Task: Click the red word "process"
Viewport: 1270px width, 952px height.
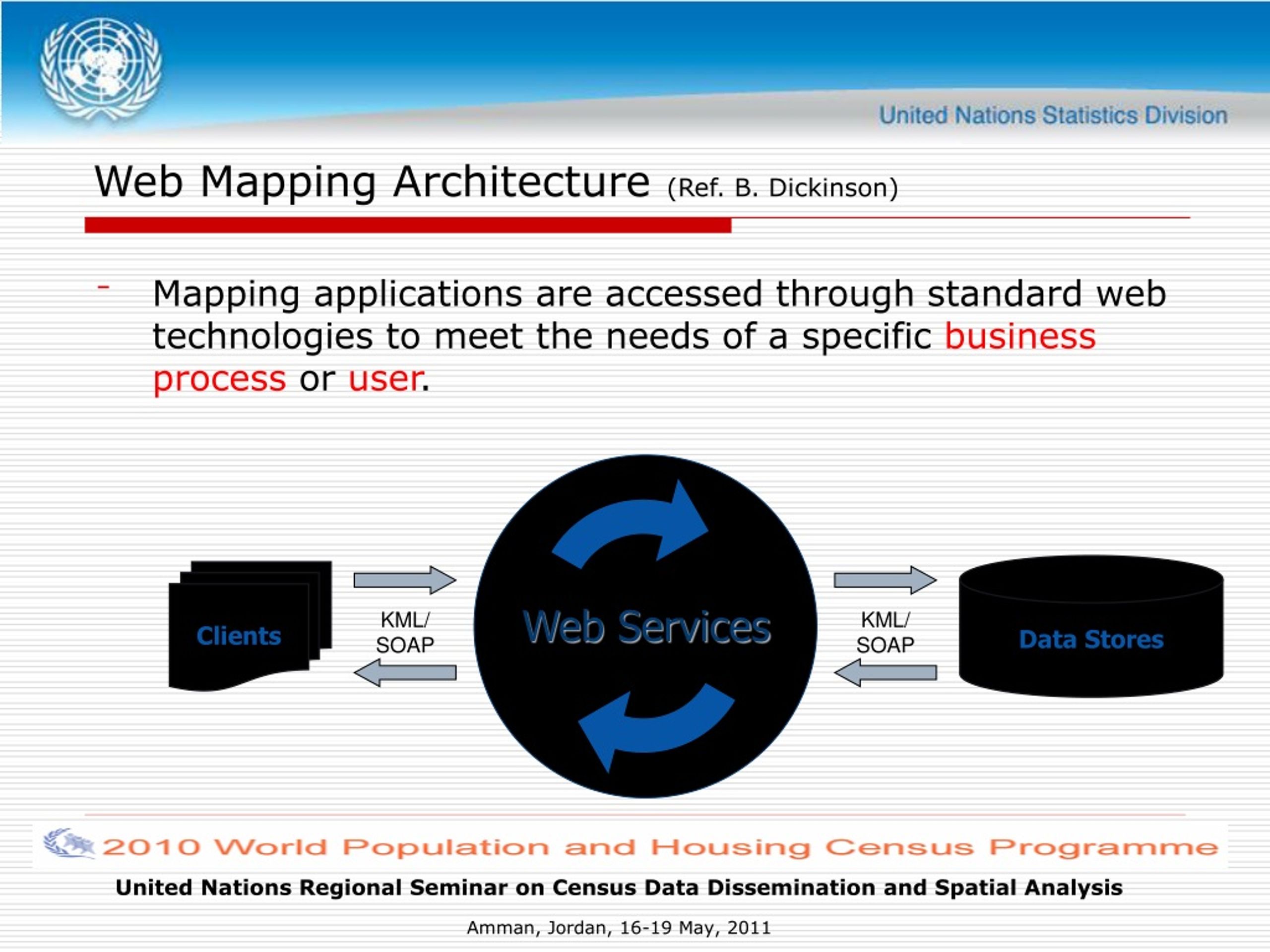Action: 219,379
